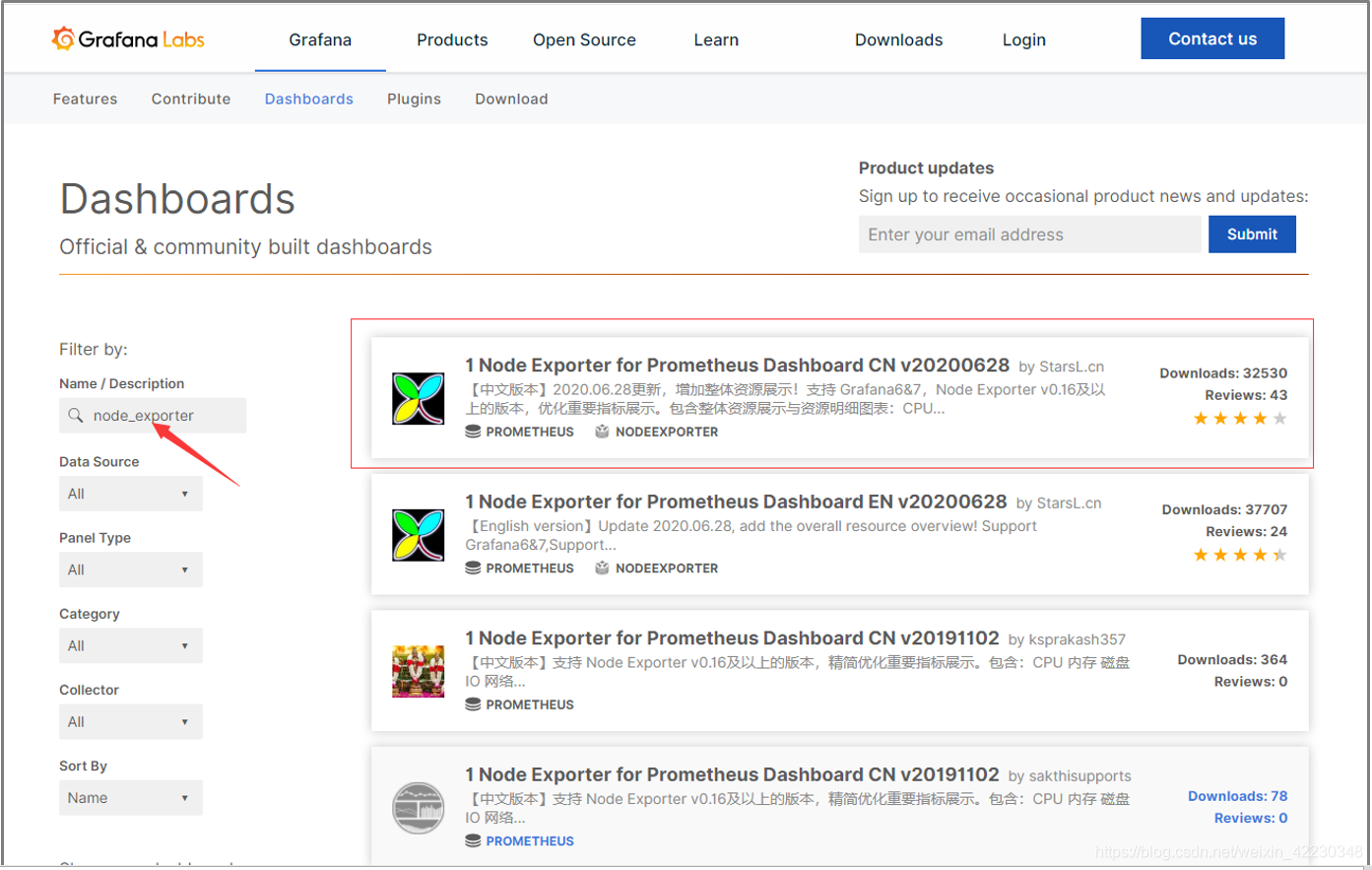Open the Products menu
This screenshot has width=1372, height=870.
click(452, 39)
